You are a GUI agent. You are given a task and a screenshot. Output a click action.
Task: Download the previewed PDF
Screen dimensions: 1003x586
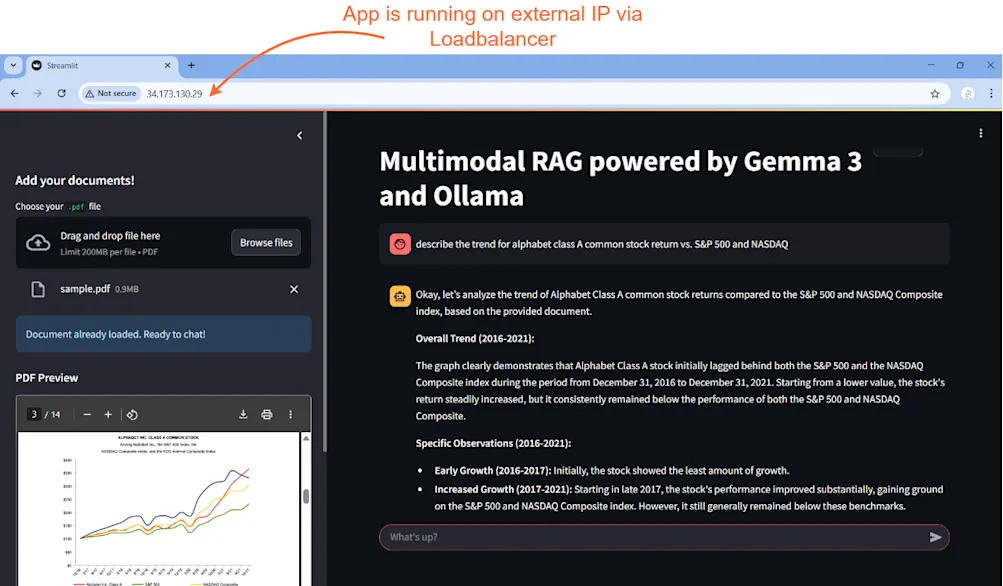244,413
